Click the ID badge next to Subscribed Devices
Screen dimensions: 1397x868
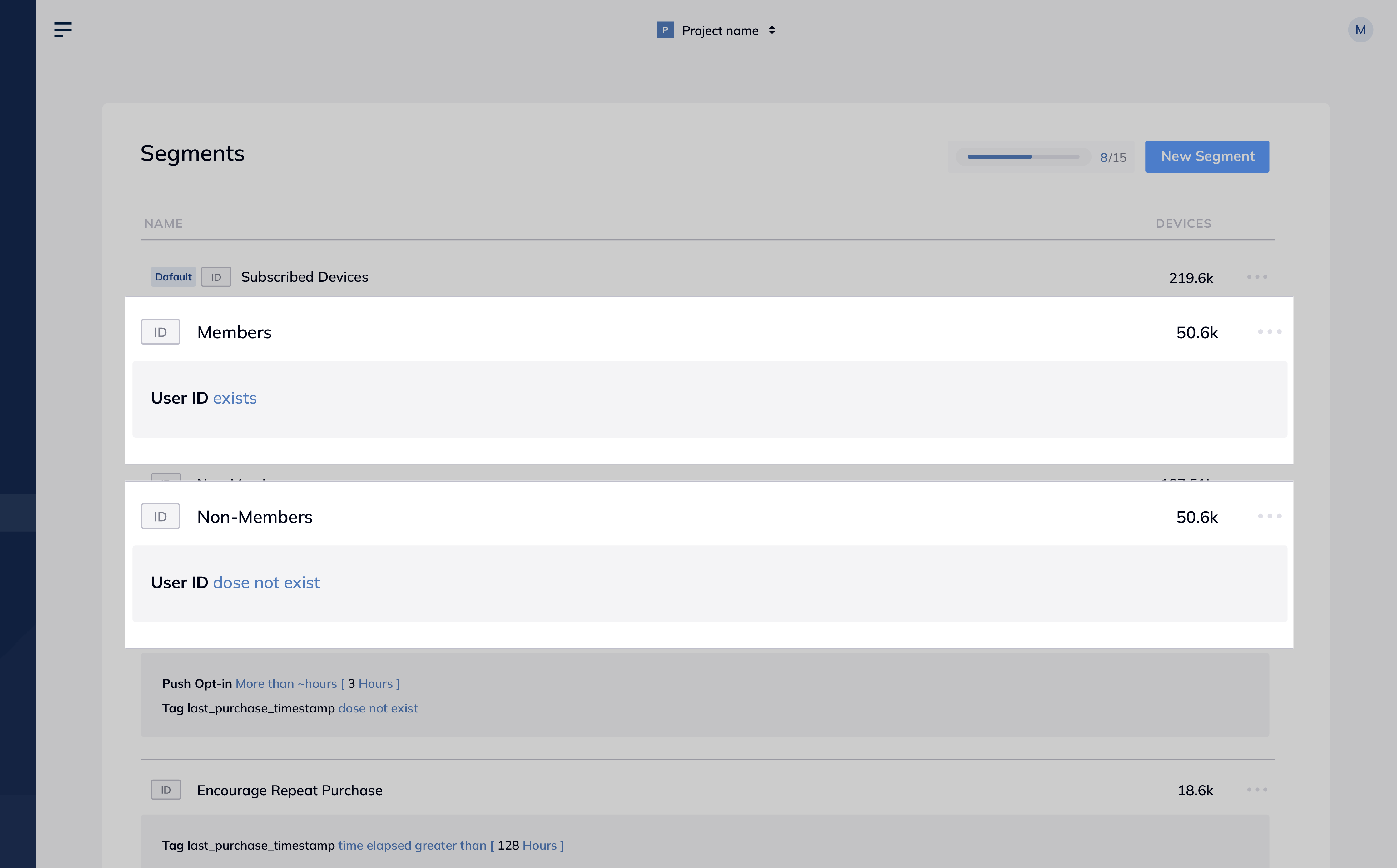[216, 277]
